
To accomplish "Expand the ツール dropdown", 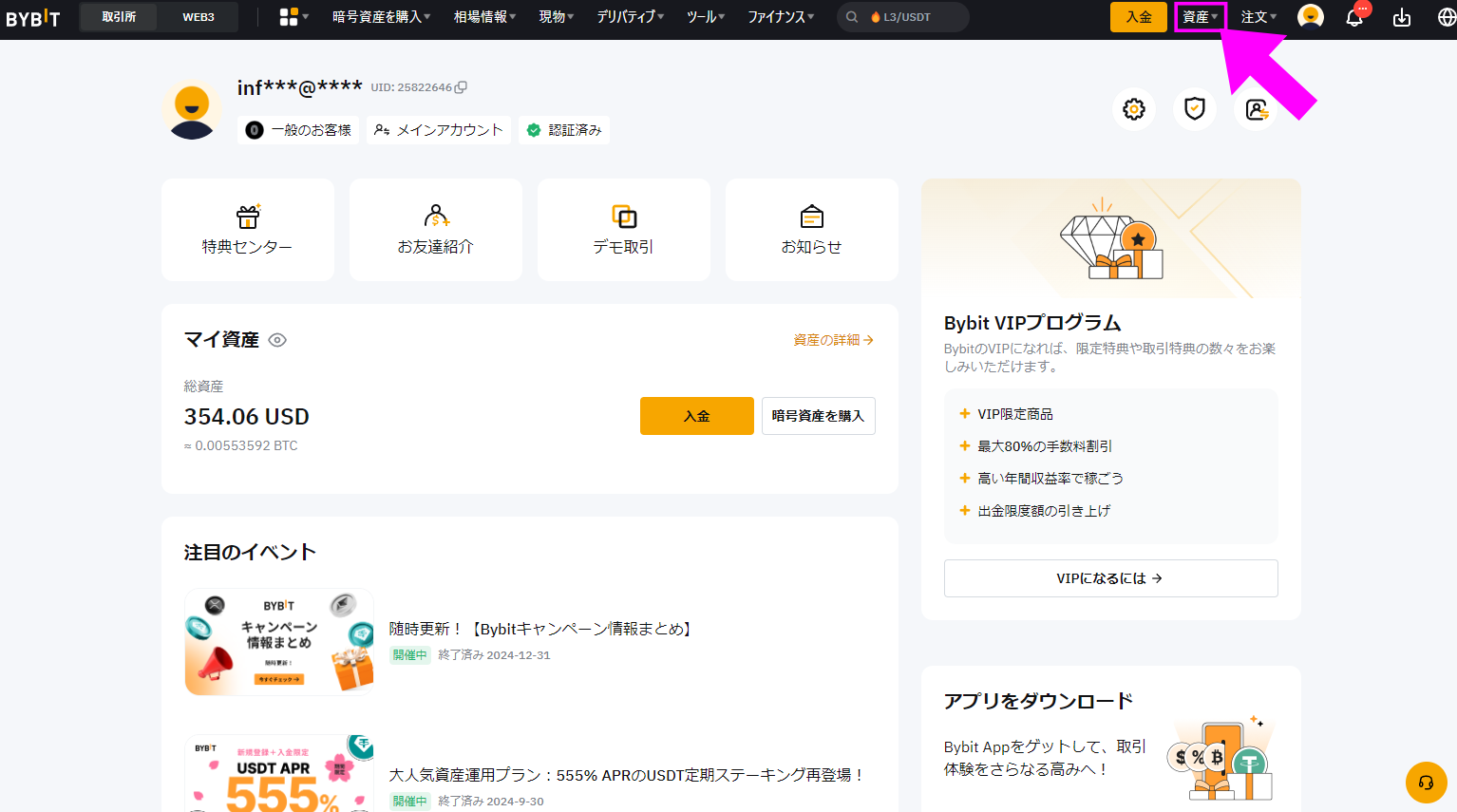I will click(x=706, y=17).
